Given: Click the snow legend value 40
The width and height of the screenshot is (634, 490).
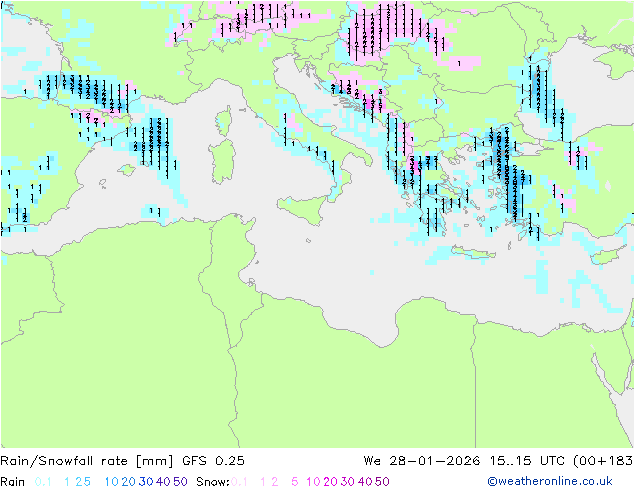Looking at the screenshot, I should tap(365, 482).
